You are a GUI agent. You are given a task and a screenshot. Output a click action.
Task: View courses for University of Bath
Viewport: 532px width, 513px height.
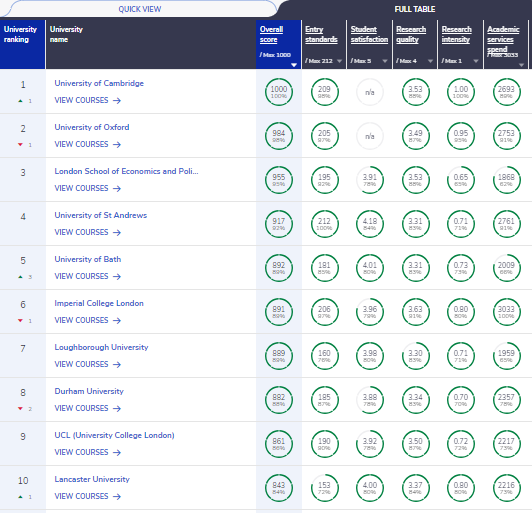88,277
